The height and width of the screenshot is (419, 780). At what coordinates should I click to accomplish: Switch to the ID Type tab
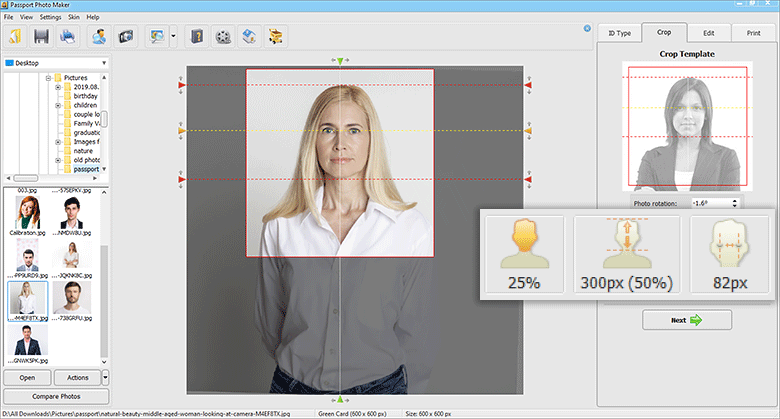619,33
